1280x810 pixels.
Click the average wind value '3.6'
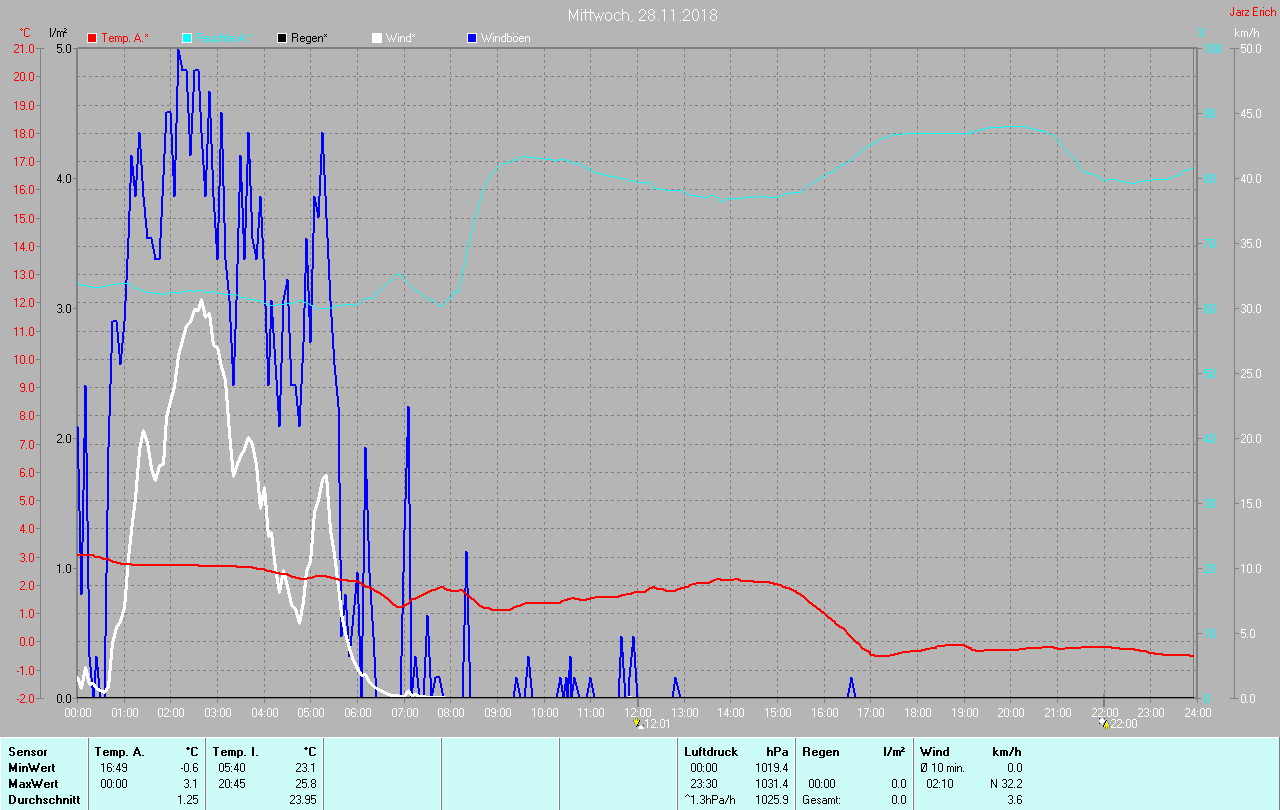pyautogui.click(x=1014, y=800)
